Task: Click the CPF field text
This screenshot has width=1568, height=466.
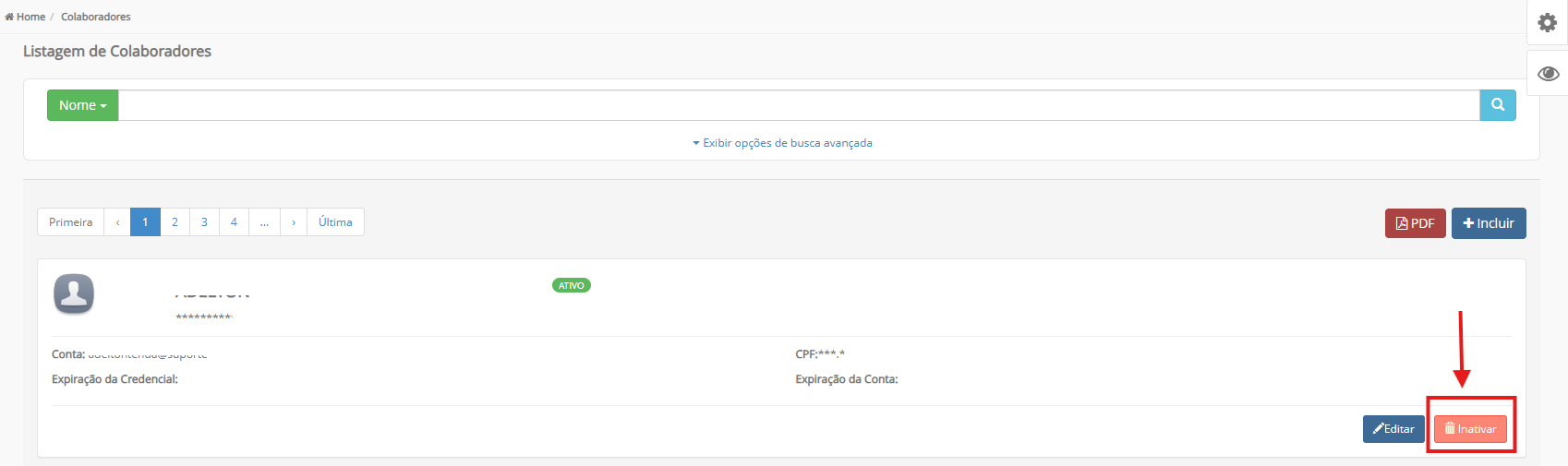Action: click(820, 354)
